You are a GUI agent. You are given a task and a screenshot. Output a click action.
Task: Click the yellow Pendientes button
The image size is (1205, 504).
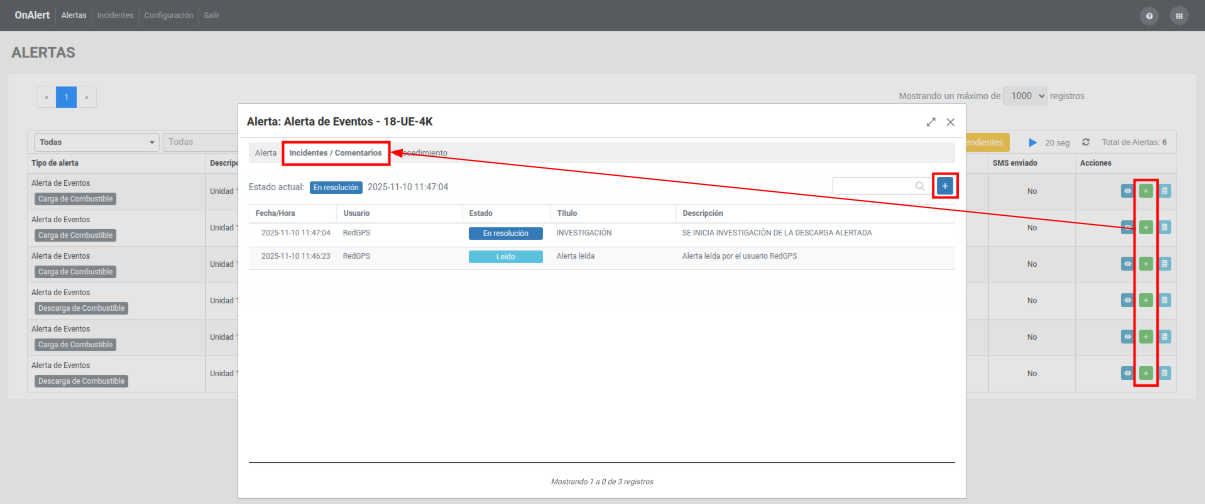point(988,142)
